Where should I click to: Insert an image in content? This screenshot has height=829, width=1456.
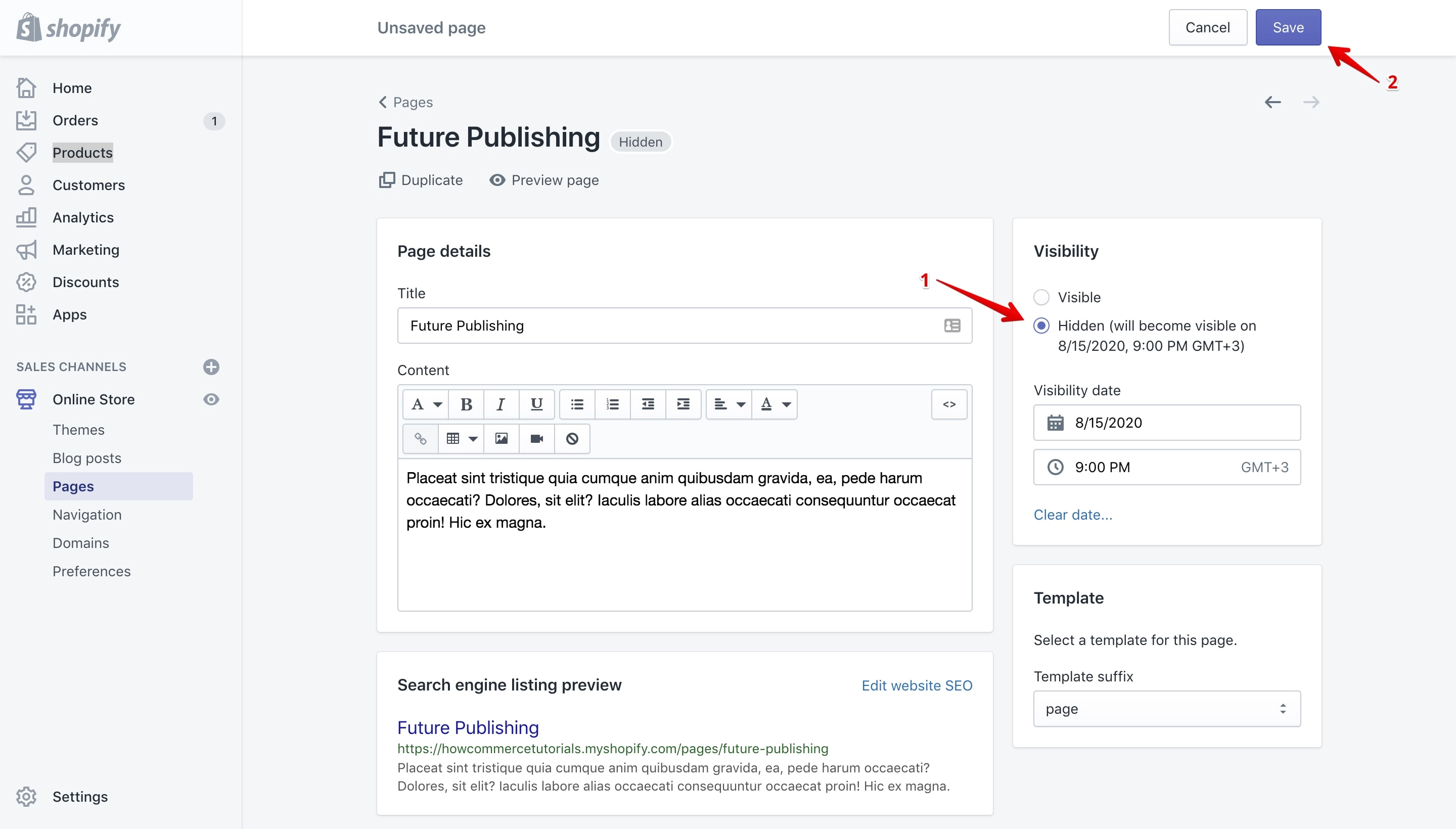[x=501, y=438]
